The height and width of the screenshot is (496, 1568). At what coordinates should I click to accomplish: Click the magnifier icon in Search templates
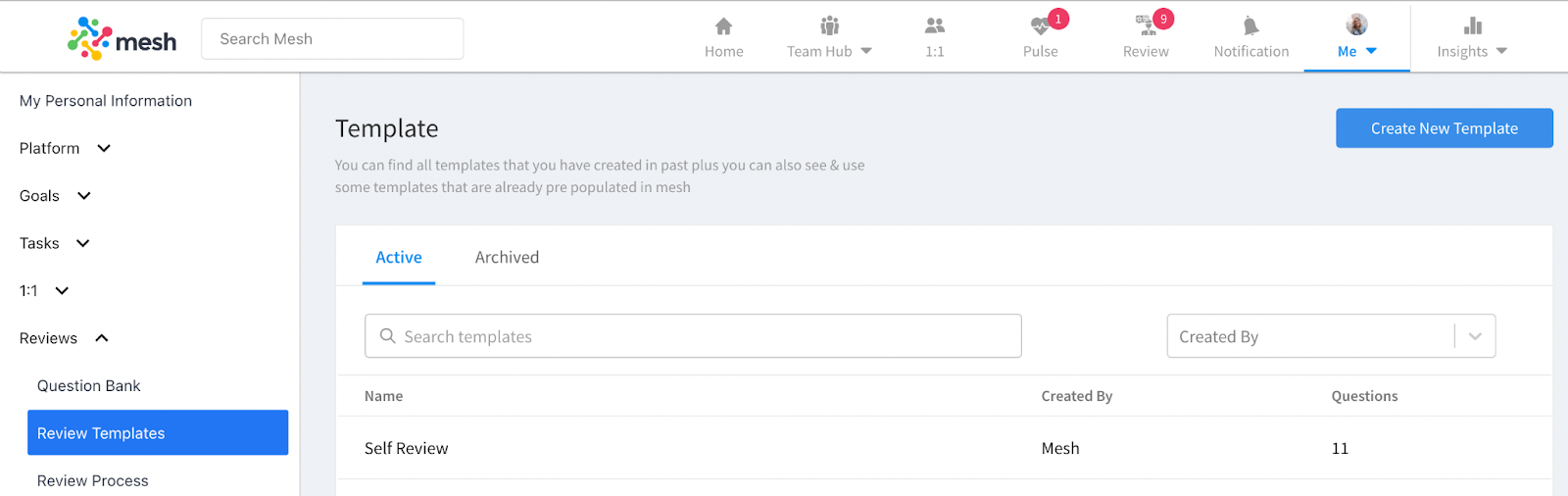(x=388, y=336)
